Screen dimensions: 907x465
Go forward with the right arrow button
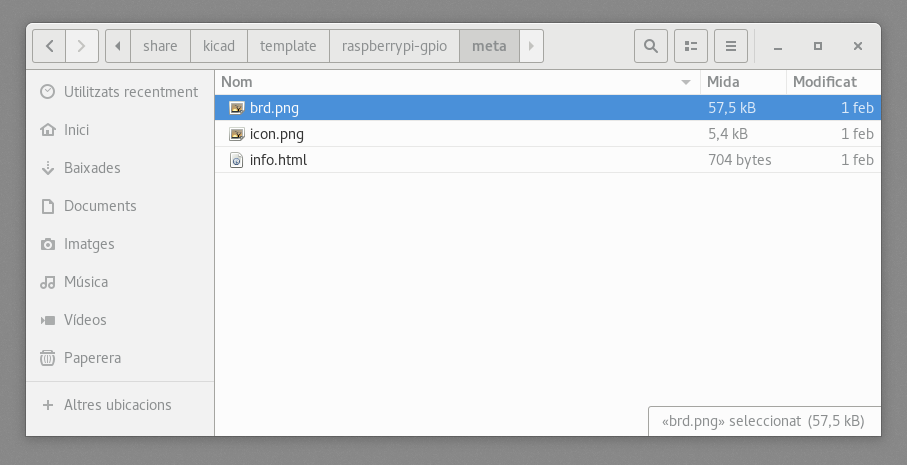click(x=82, y=46)
